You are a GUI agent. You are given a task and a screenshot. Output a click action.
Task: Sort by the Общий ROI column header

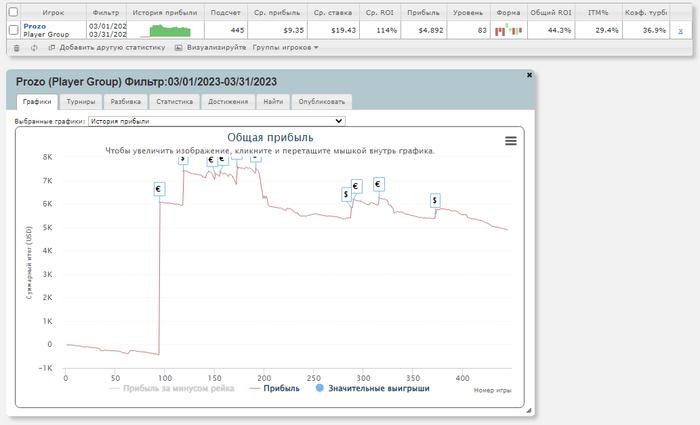click(x=550, y=12)
